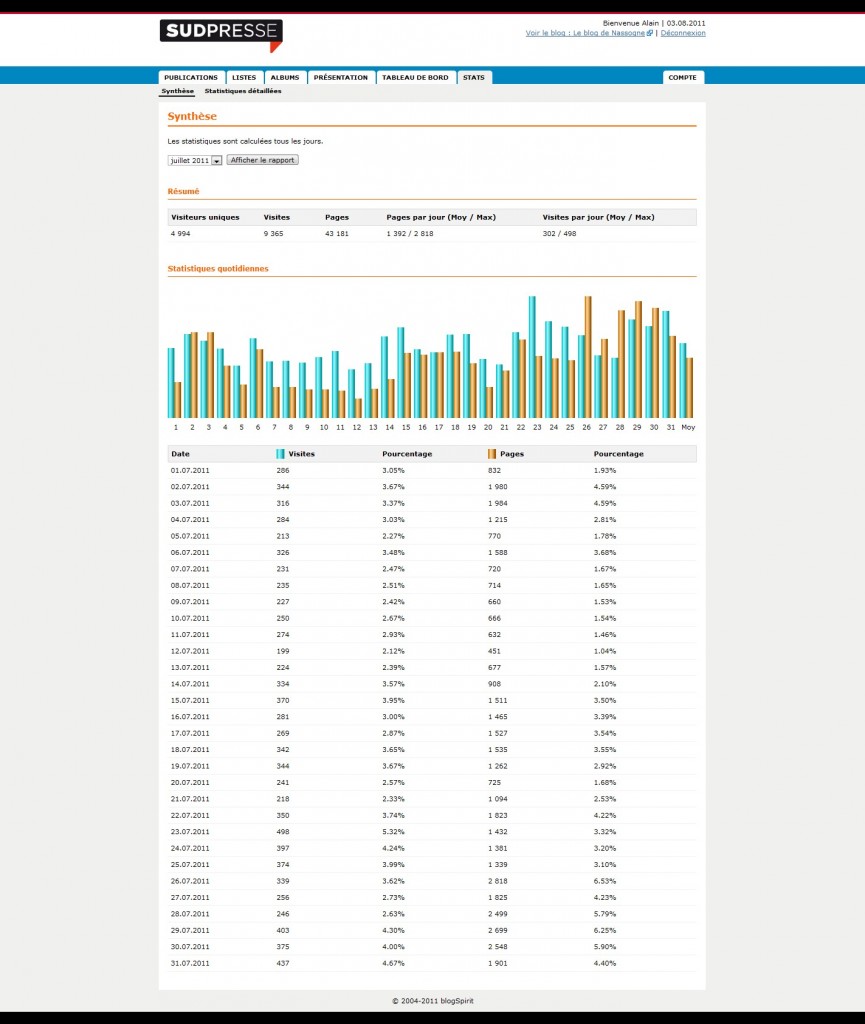Click the 15.07.2011 date cell
This screenshot has width=865, height=1024.
tap(190, 701)
